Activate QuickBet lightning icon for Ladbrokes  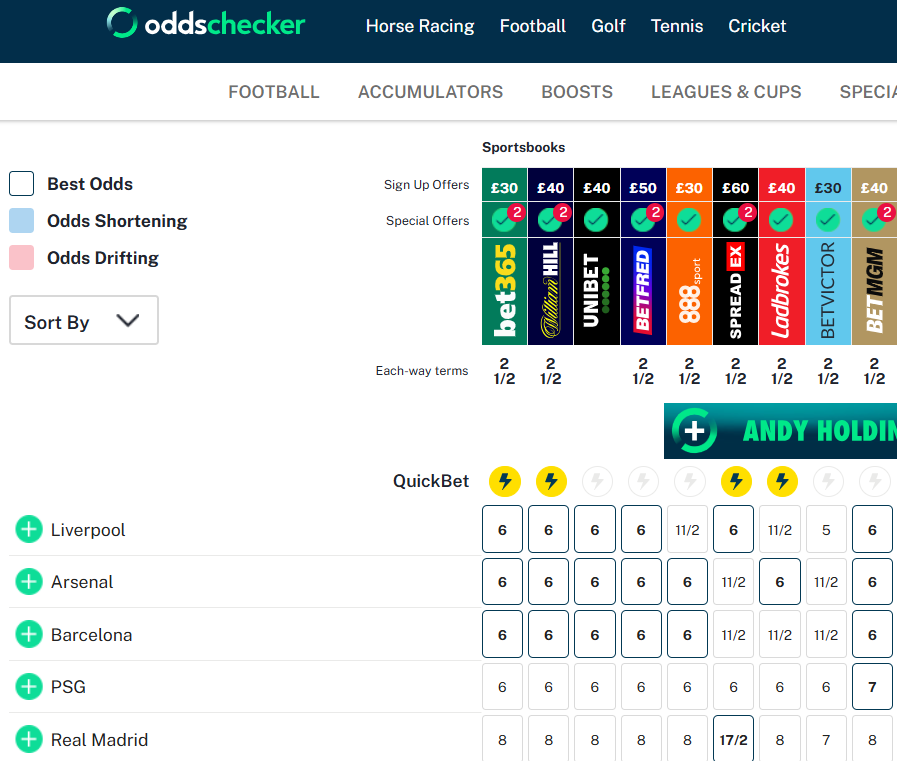click(782, 481)
